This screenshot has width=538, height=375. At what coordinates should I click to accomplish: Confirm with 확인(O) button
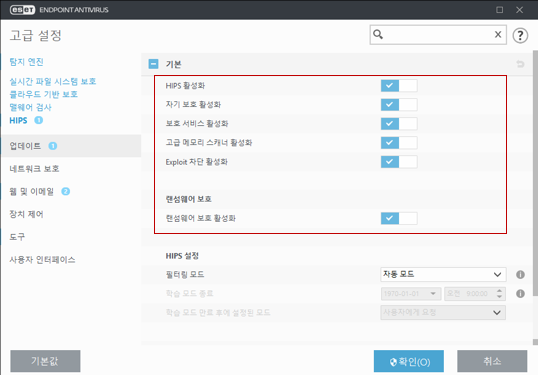409,361
